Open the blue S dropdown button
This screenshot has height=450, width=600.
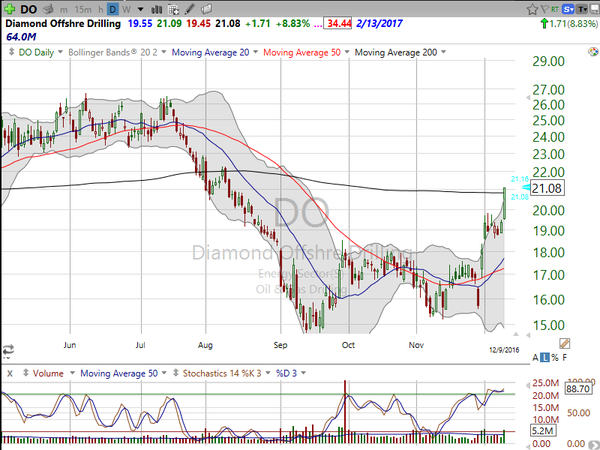(569, 9)
